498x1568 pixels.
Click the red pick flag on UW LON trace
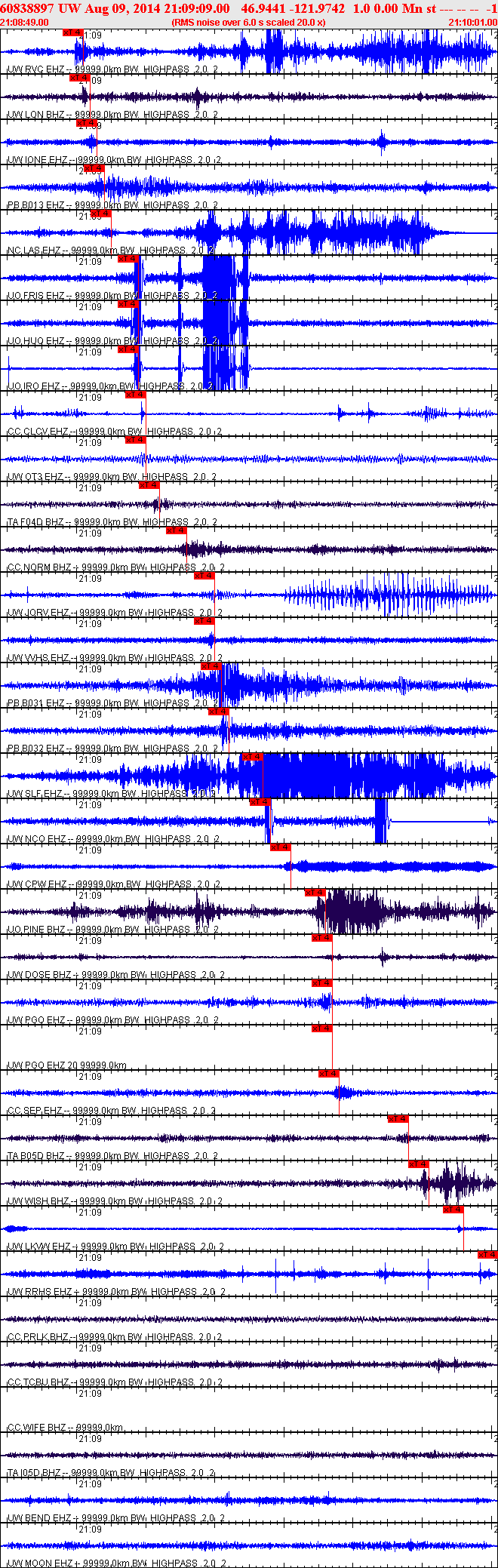coord(79,78)
